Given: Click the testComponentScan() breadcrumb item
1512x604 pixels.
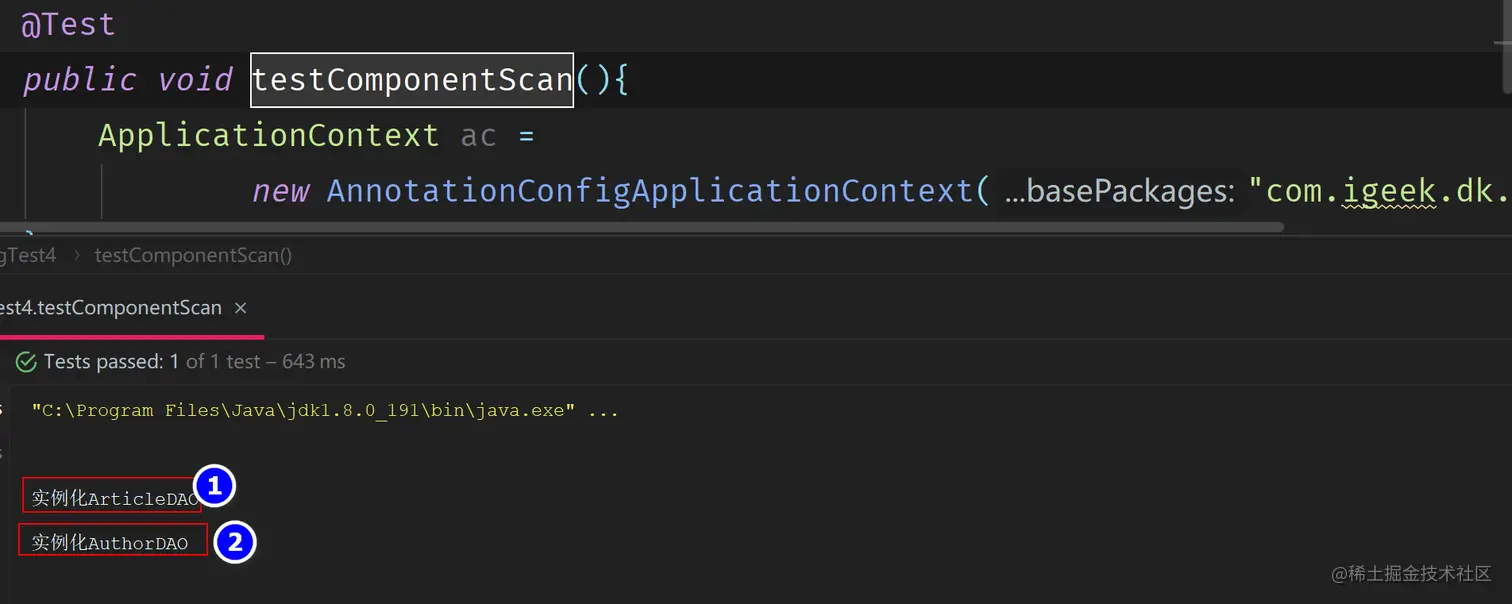Looking at the screenshot, I should click(193, 256).
